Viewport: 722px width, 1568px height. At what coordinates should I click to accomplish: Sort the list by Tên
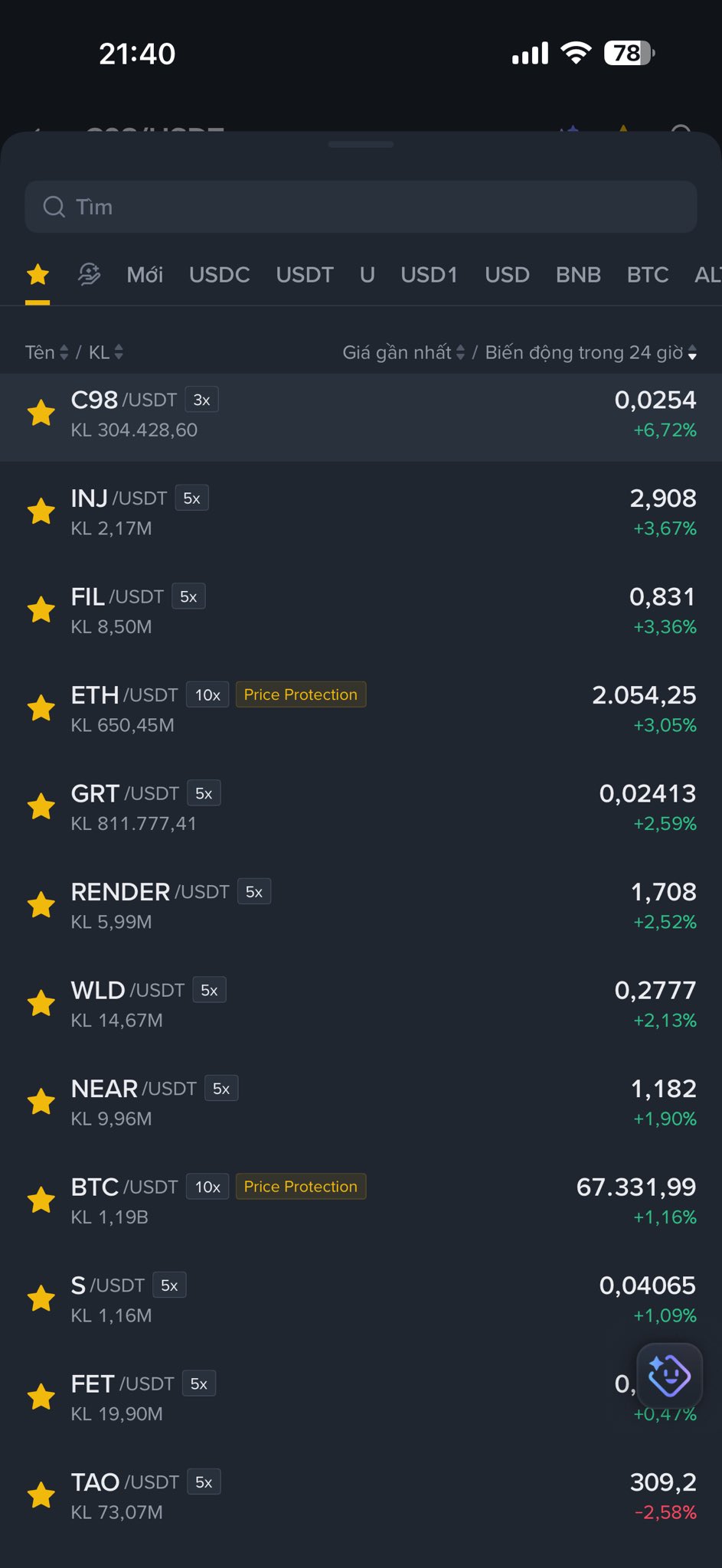47,352
